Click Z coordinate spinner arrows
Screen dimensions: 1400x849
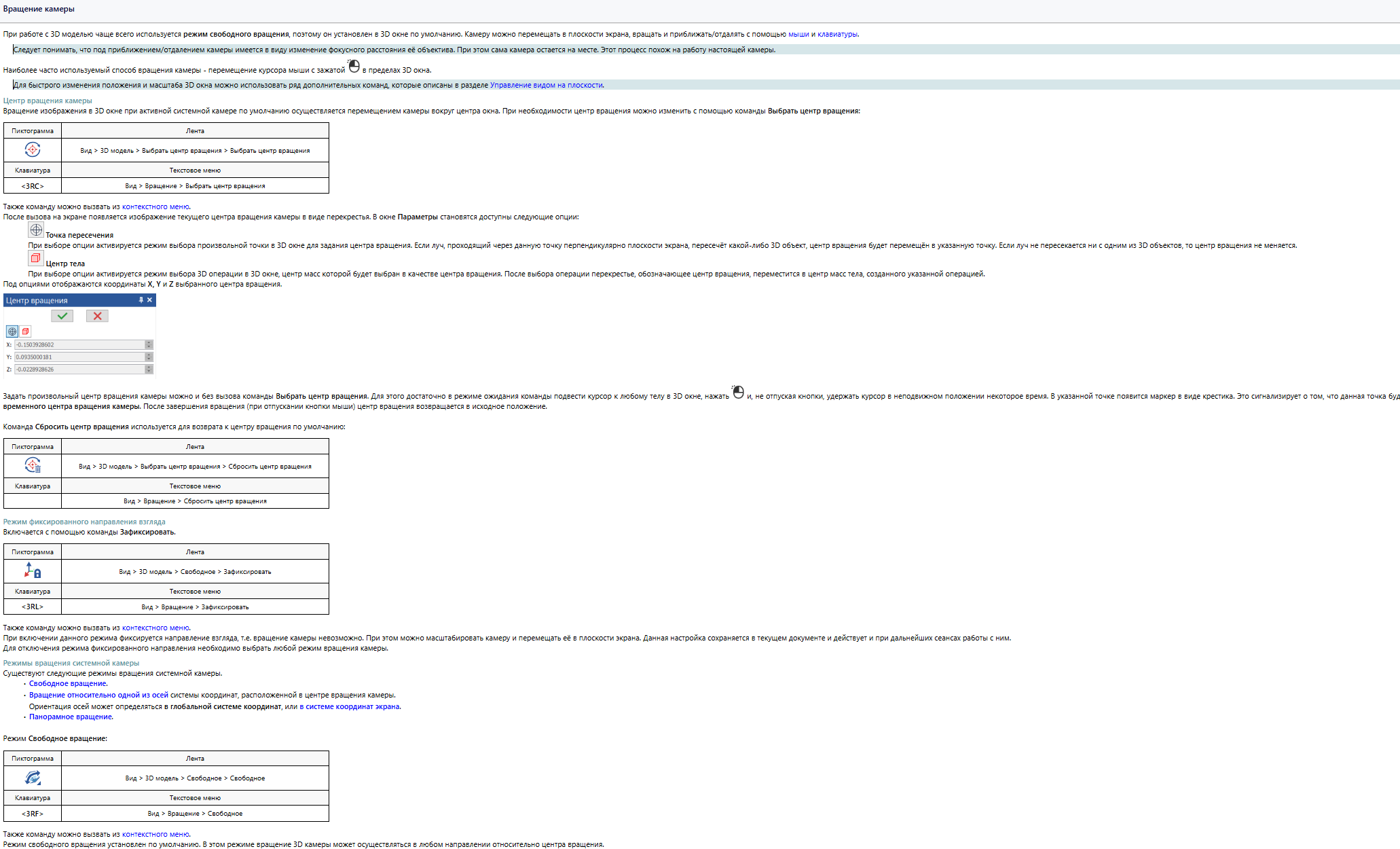pyautogui.click(x=149, y=369)
